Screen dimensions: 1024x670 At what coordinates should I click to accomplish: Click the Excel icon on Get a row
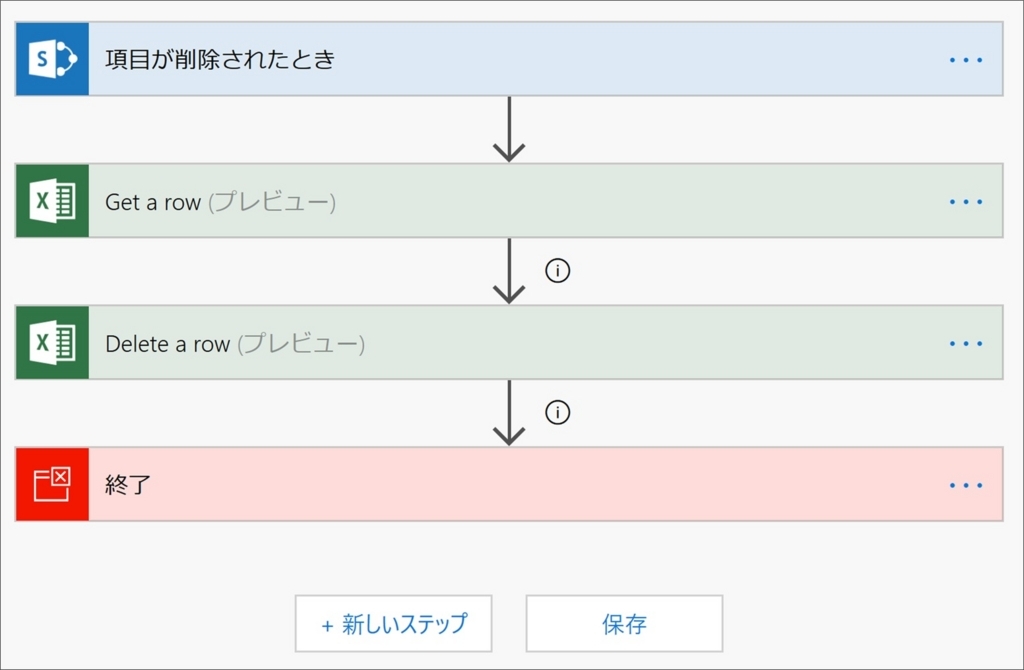[51, 201]
